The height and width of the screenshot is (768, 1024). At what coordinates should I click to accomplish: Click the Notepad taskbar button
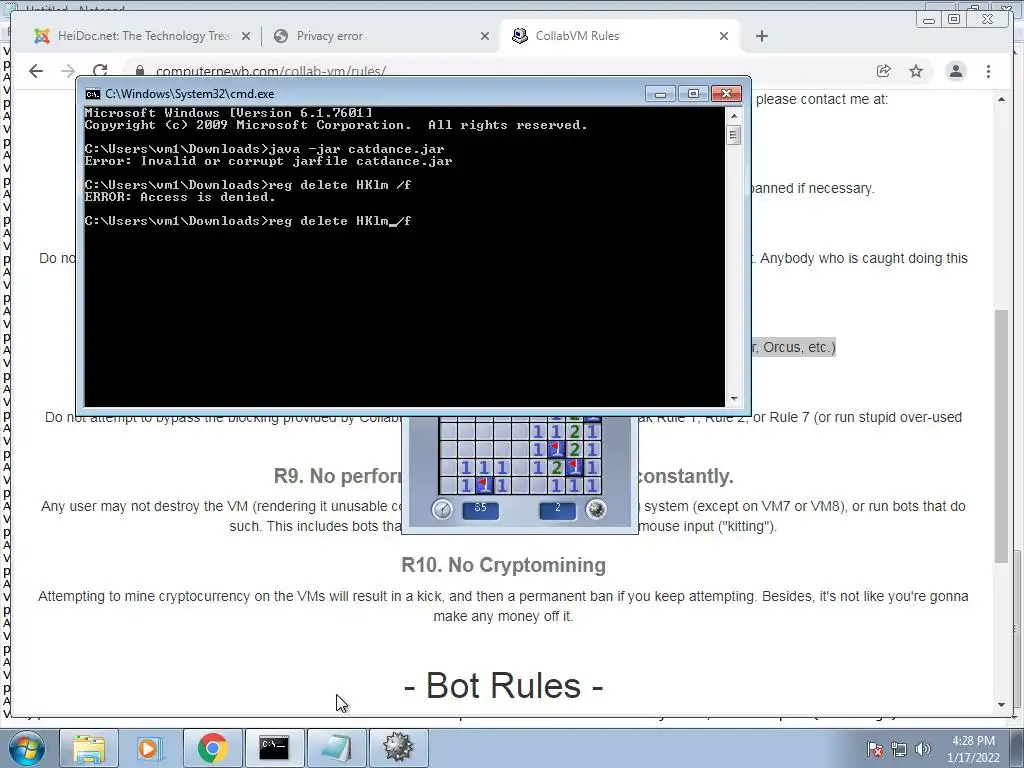336,748
